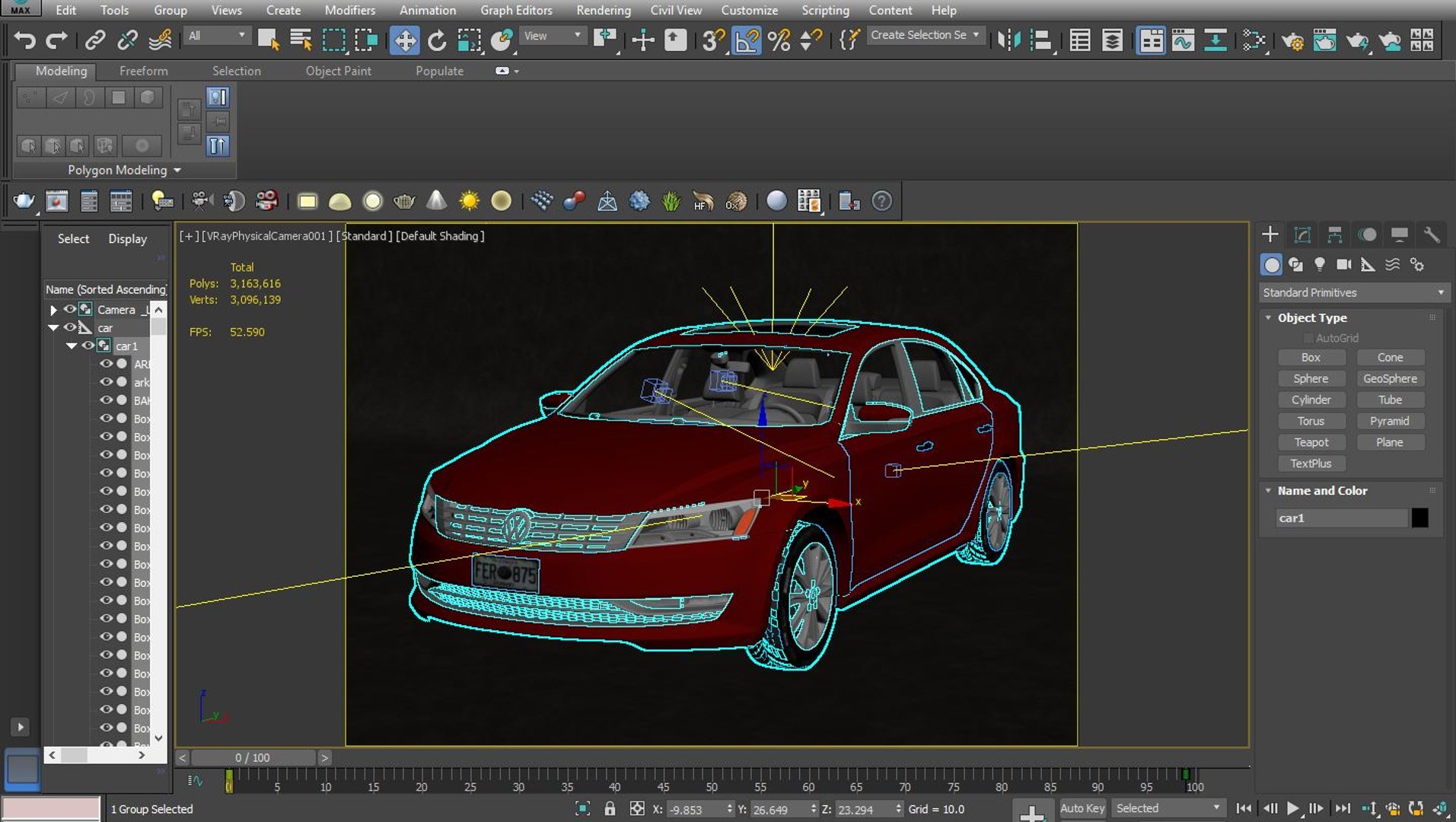Open the Graph Editors menu
The width and height of the screenshot is (1456, 822).
[515, 11]
